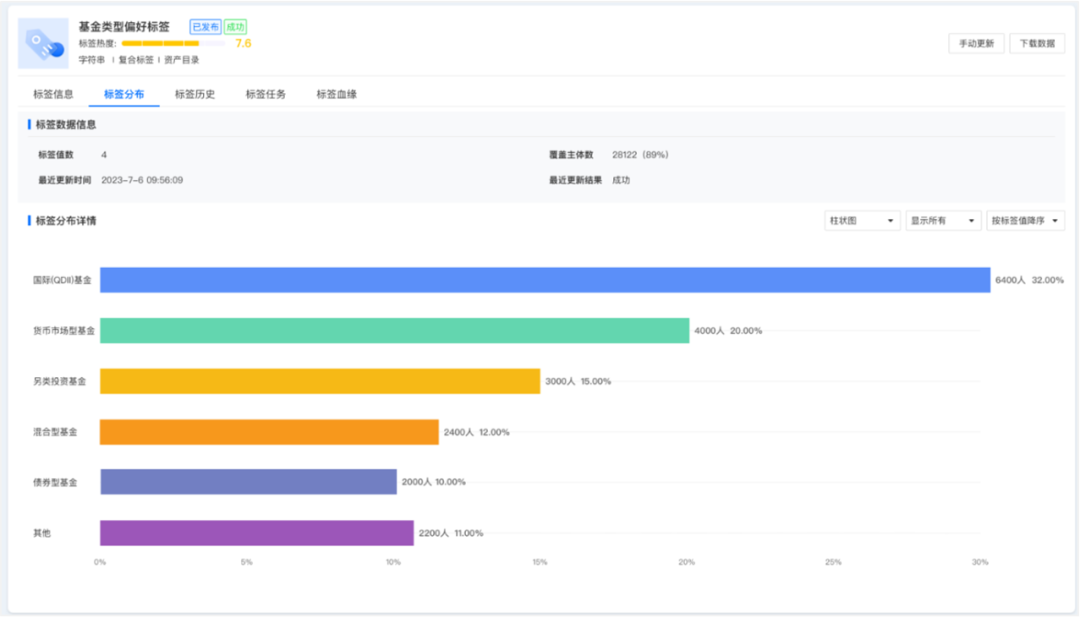Click the blue fund tag icon
This screenshot has width=1080, height=618.
(x=43, y=43)
